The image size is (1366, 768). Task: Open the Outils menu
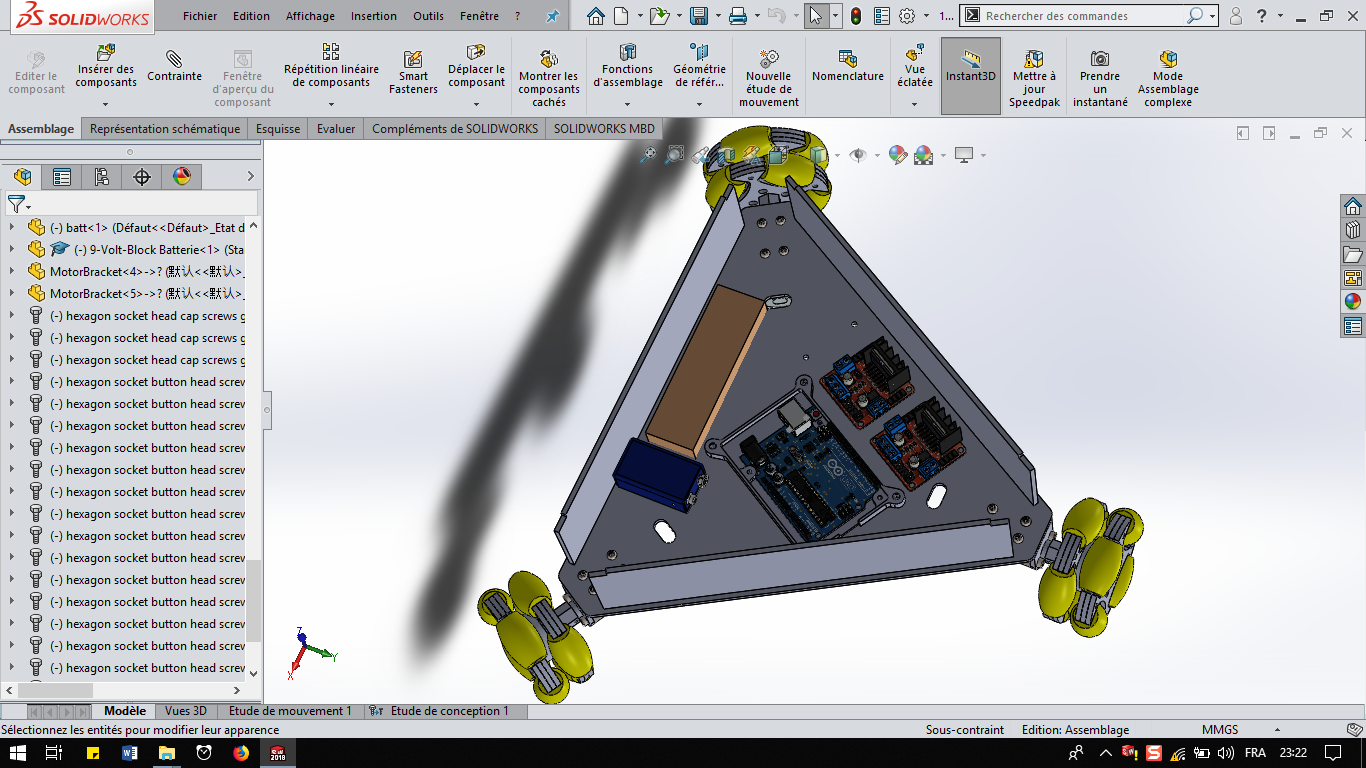pos(428,16)
